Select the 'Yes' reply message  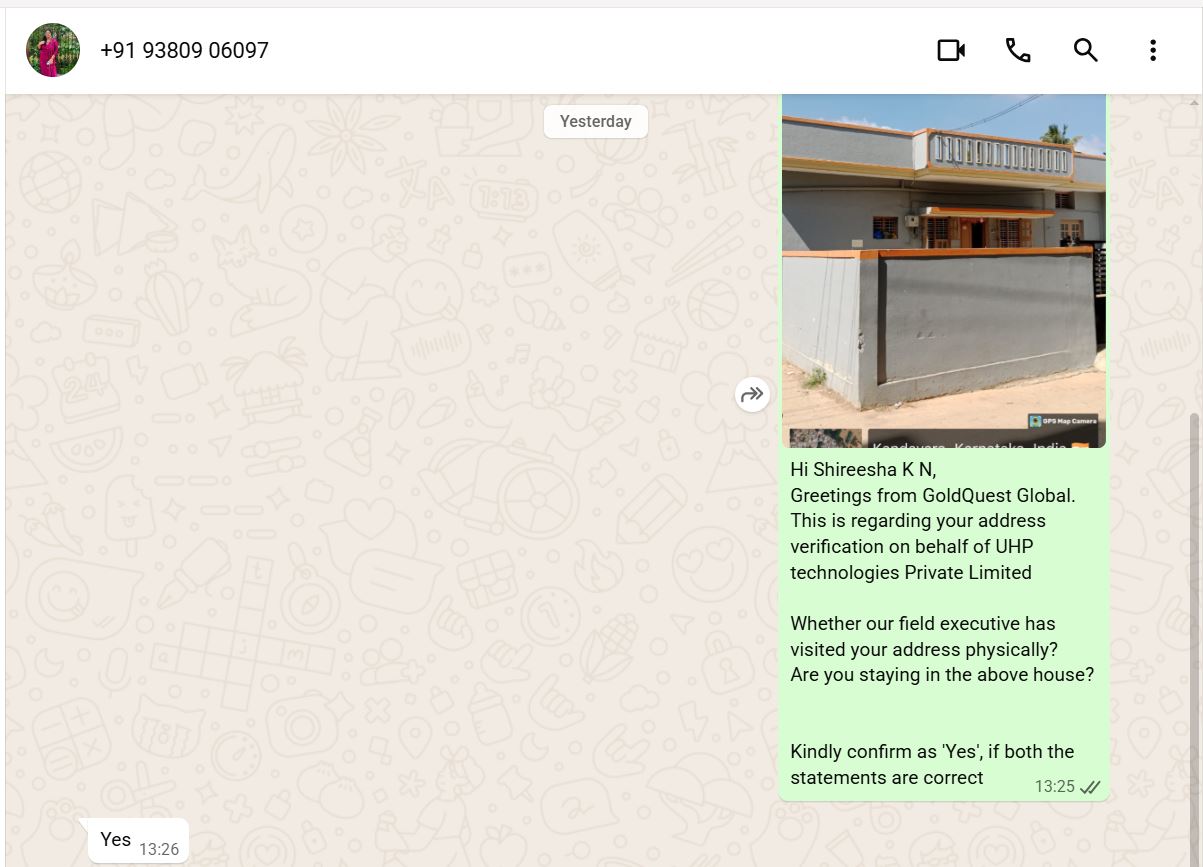[x=138, y=840]
